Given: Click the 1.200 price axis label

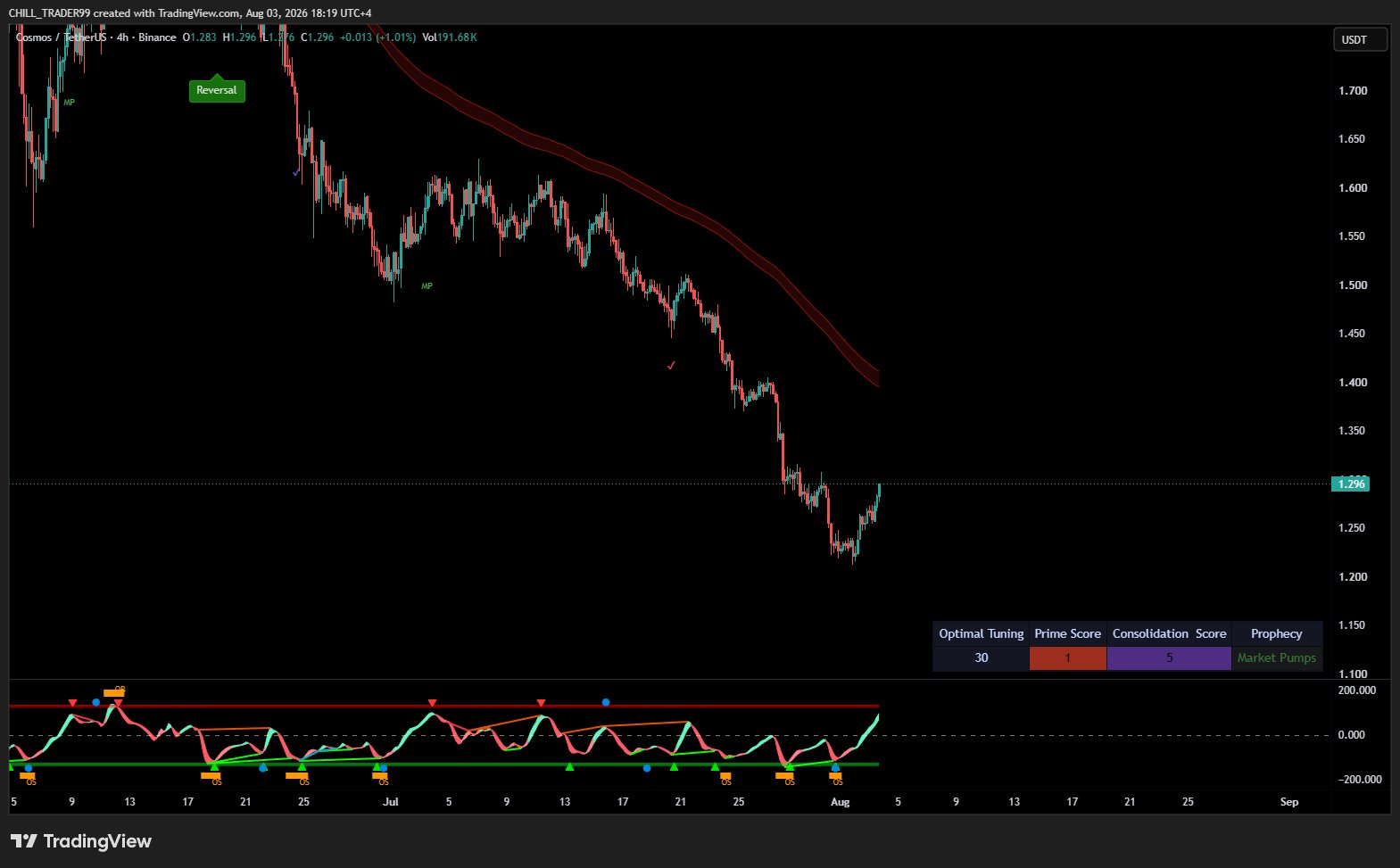Looking at the screenshot, I should pyautogui.click(x=1353, y=577).
